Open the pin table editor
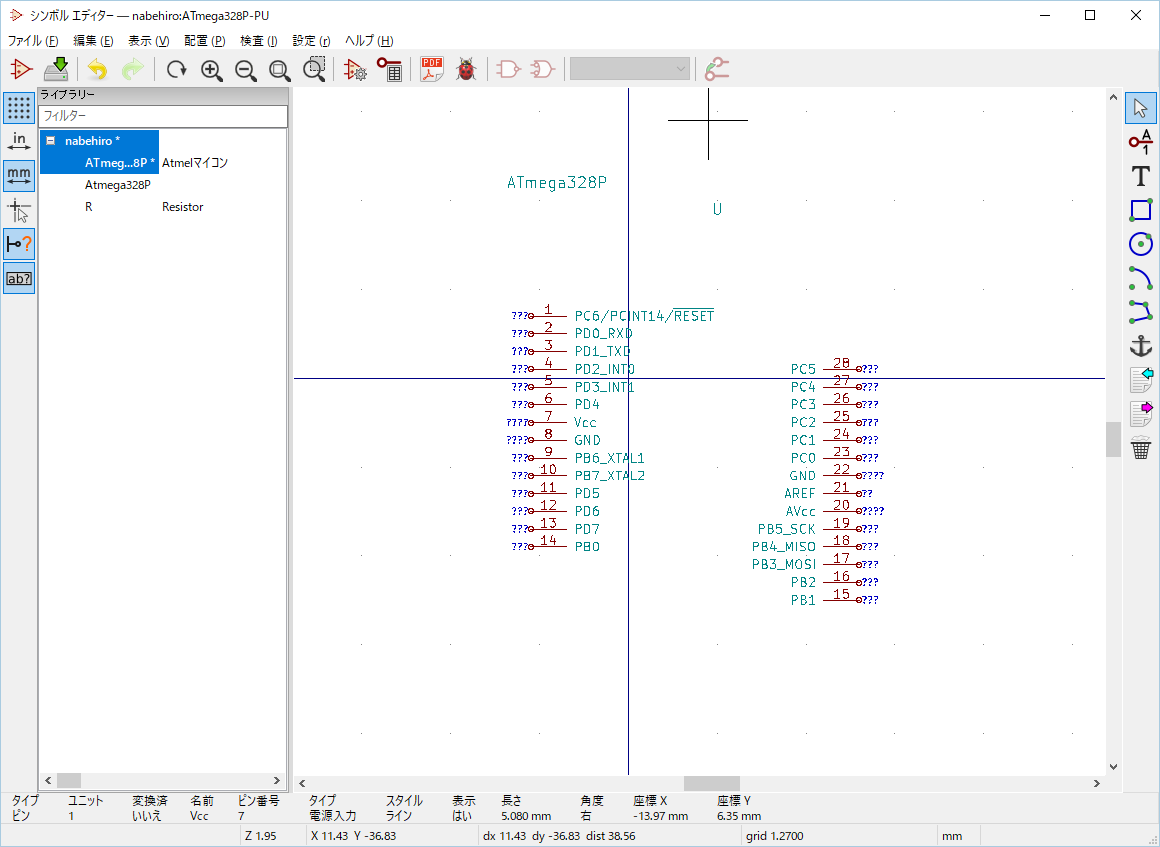Screen dimensions: 1160x847 point(390,70)
